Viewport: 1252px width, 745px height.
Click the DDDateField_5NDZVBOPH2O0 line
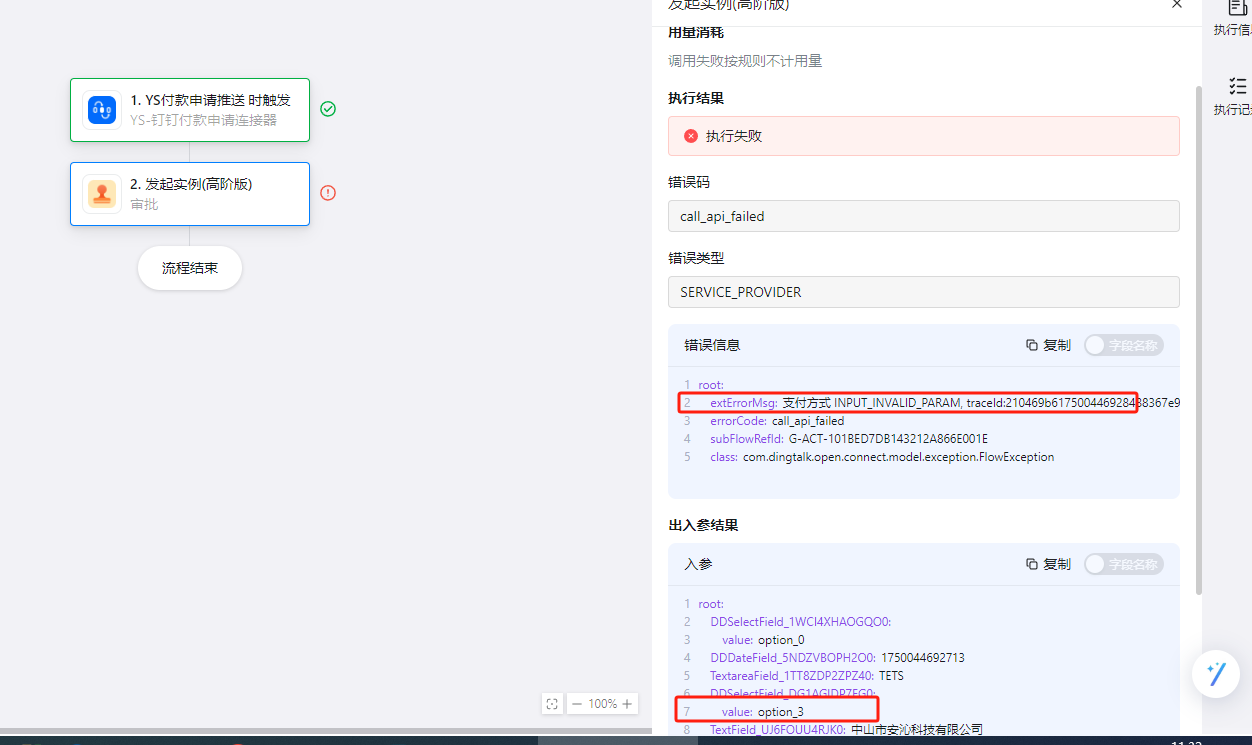[x=837, y=658]
